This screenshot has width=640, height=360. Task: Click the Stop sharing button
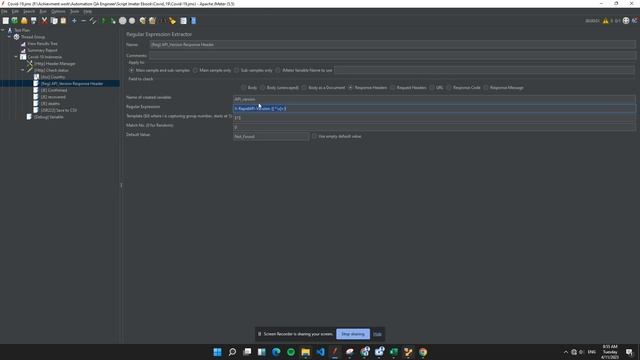pyautogui.click(x=353, y=334)
